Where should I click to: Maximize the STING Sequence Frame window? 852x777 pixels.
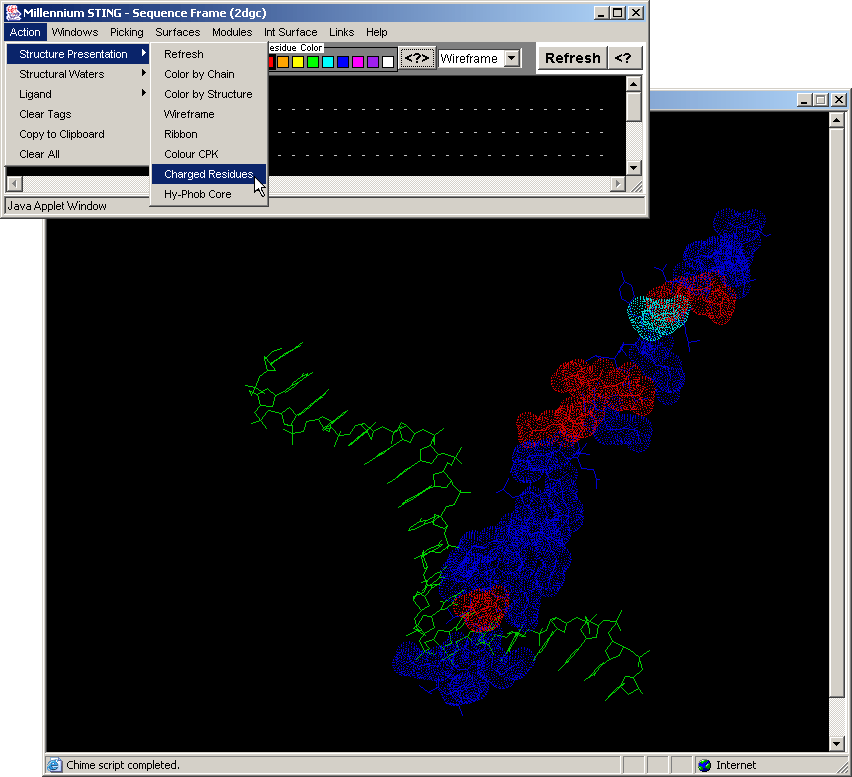618,12
